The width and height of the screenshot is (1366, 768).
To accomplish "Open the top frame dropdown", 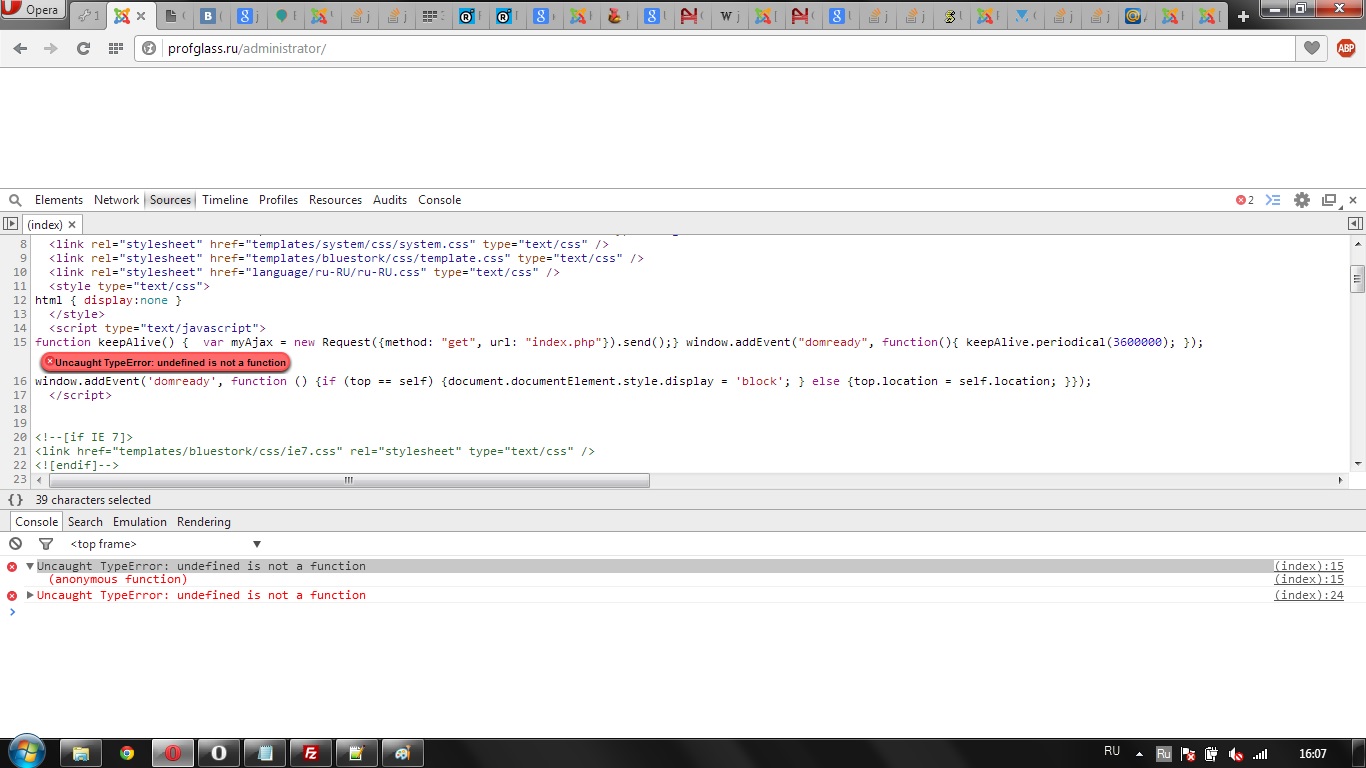I will tap(165, 544).
